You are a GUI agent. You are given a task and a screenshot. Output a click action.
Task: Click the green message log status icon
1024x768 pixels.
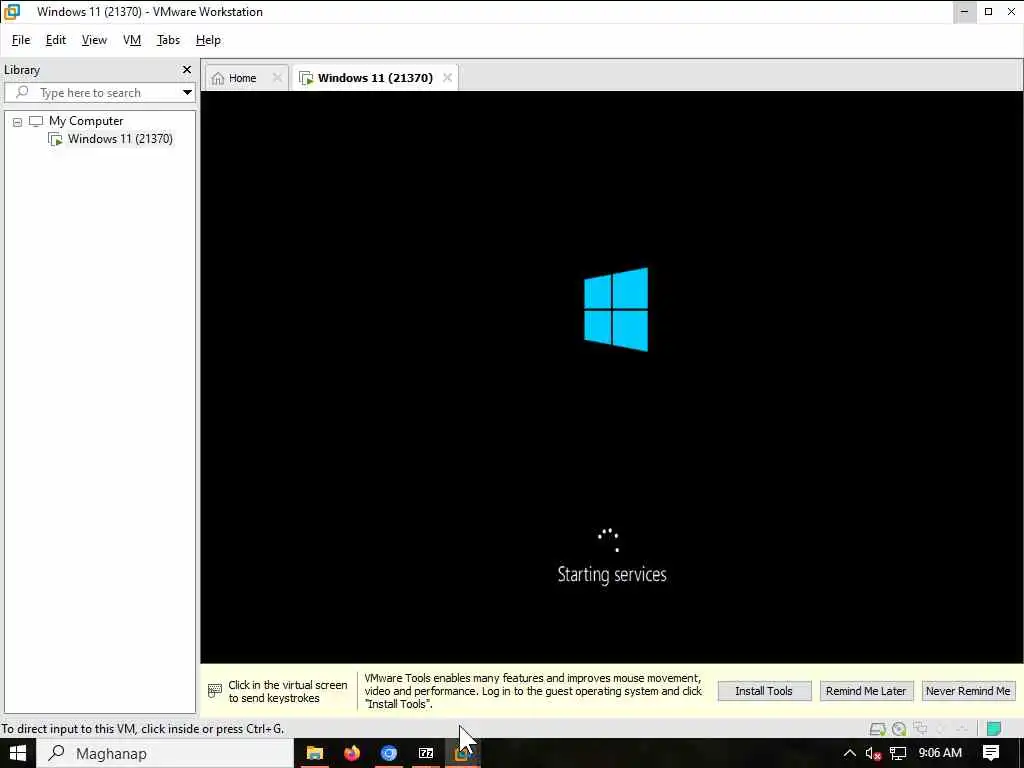[x=994, y=729]
